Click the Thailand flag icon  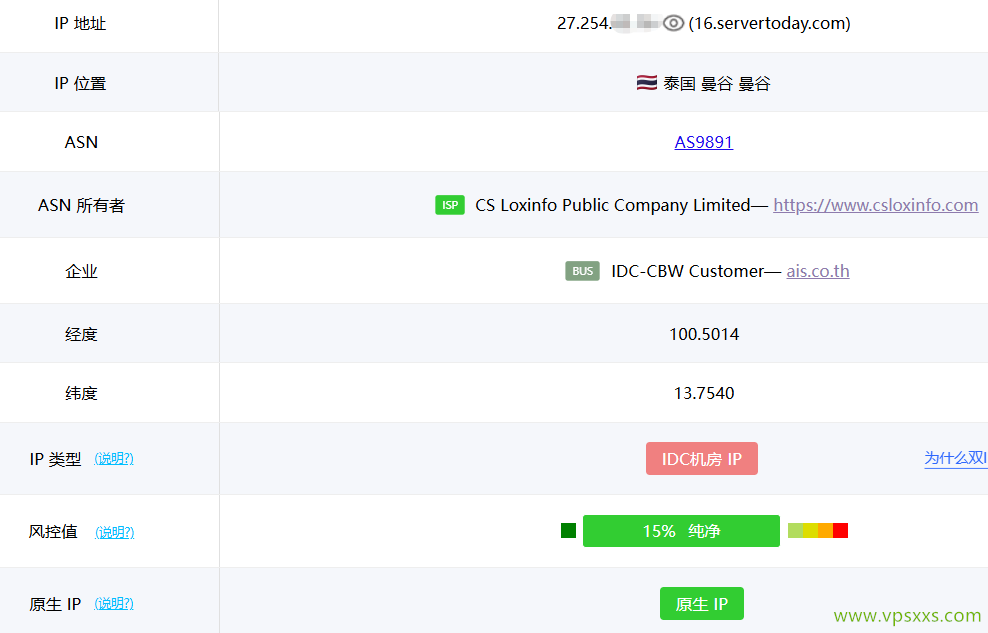(646, 83)
